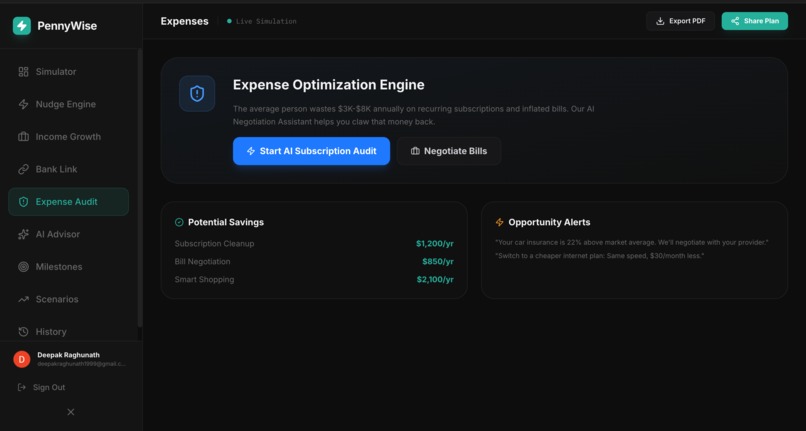This screenshot has height=431, width=806.
Task: Click the orange D user avatar
Action: tap(22, 359)
